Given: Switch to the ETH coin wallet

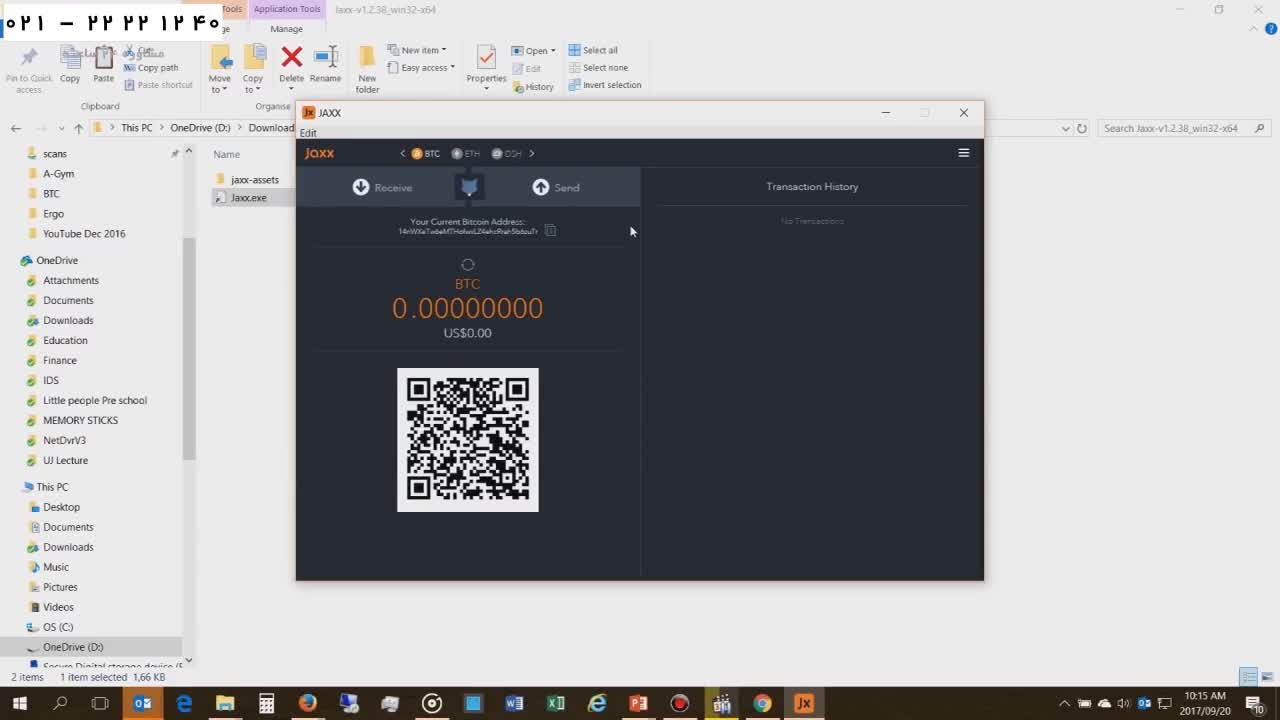Looking at the screenshot, I should pos(465,154).
